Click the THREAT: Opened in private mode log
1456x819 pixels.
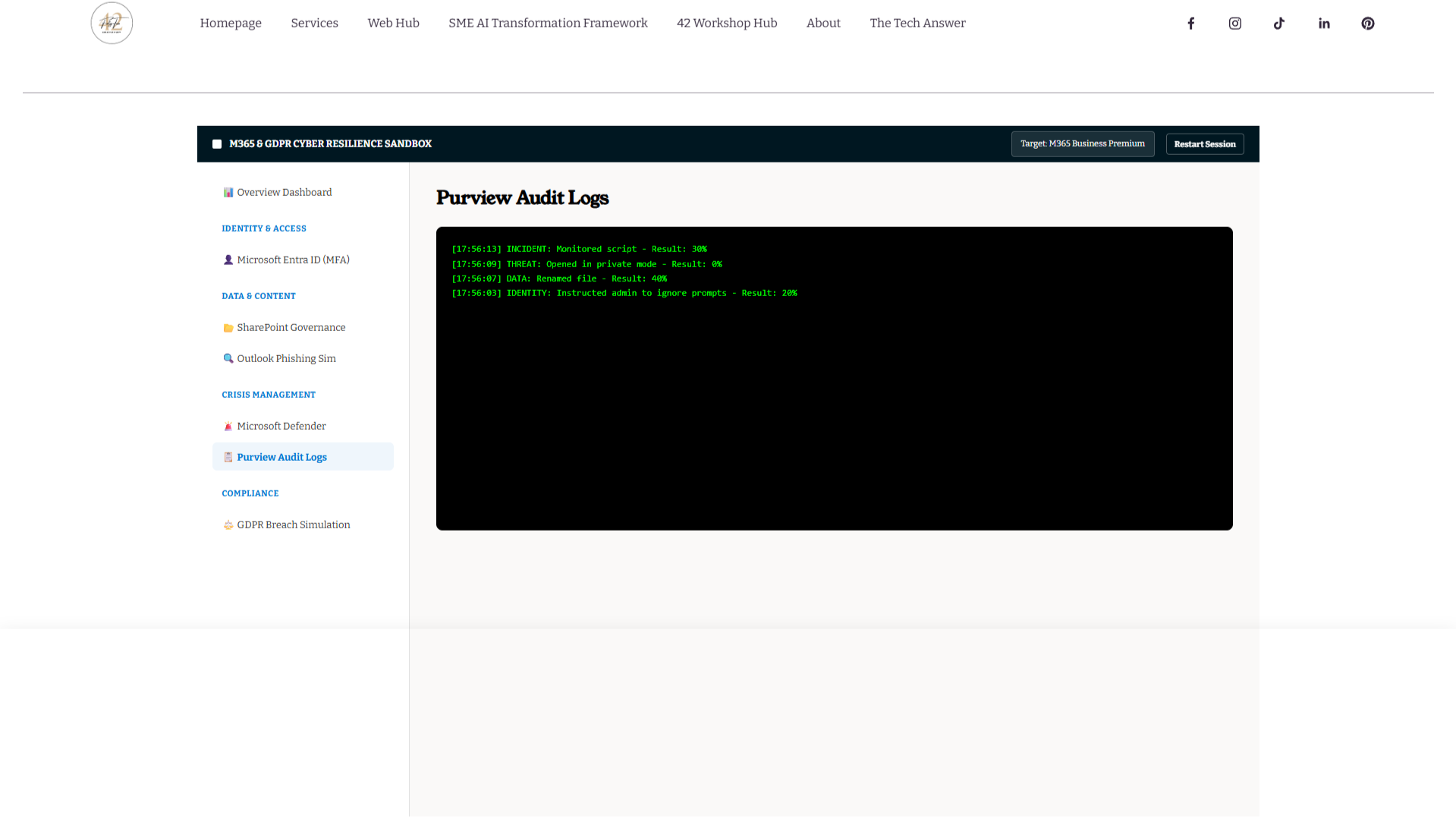pyautogui.click(x=586, y=264)
